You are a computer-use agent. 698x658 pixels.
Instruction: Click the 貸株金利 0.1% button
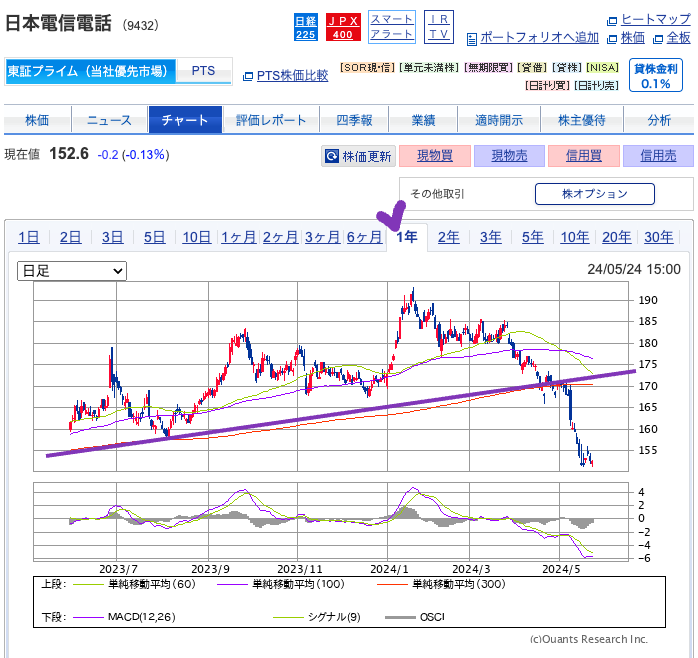[x=656, y=75]
